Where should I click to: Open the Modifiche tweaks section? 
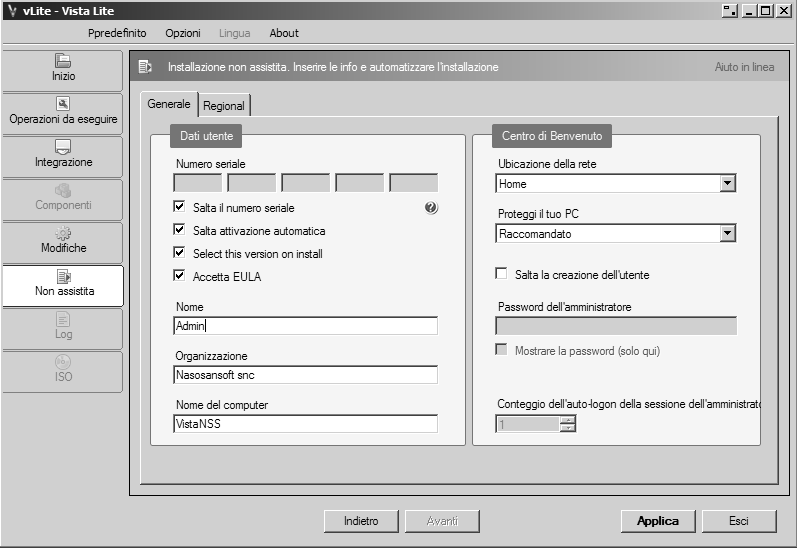pyautogui.click(x=63, y=242)
